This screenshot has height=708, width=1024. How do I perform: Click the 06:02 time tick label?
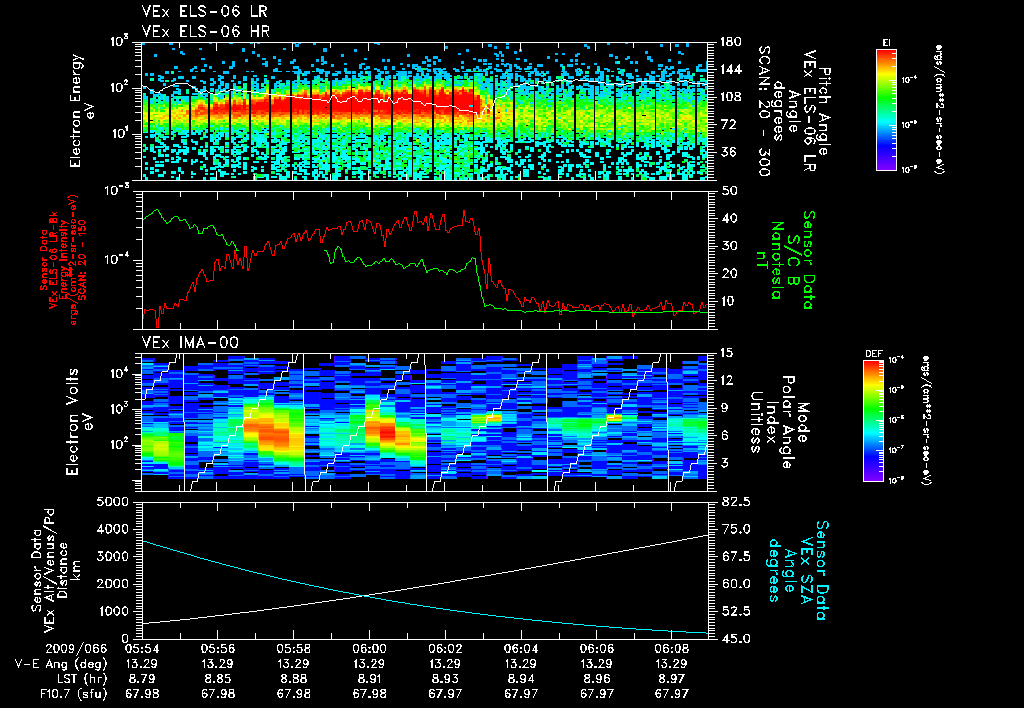445,649
